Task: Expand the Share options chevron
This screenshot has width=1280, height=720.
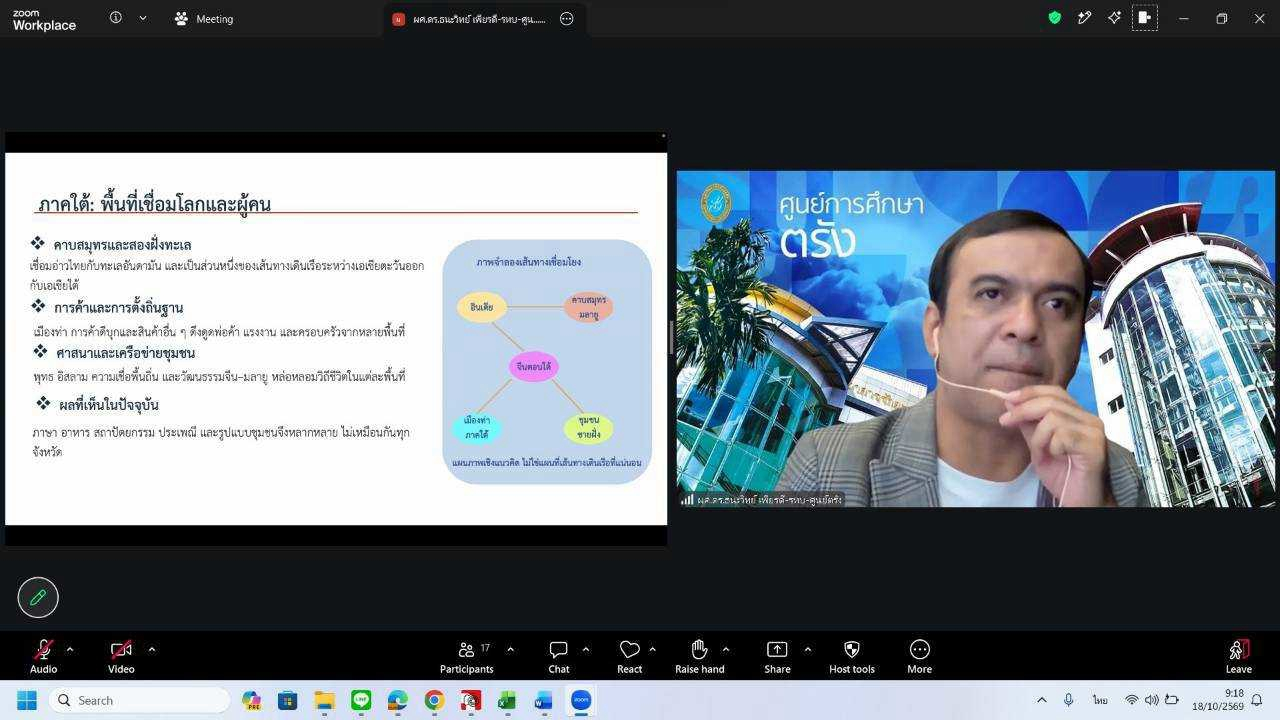Action: pos(807,649)
